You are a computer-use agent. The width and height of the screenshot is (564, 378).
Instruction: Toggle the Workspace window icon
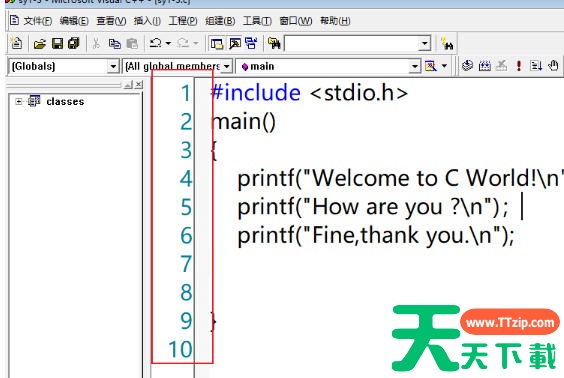coord(217,44)
